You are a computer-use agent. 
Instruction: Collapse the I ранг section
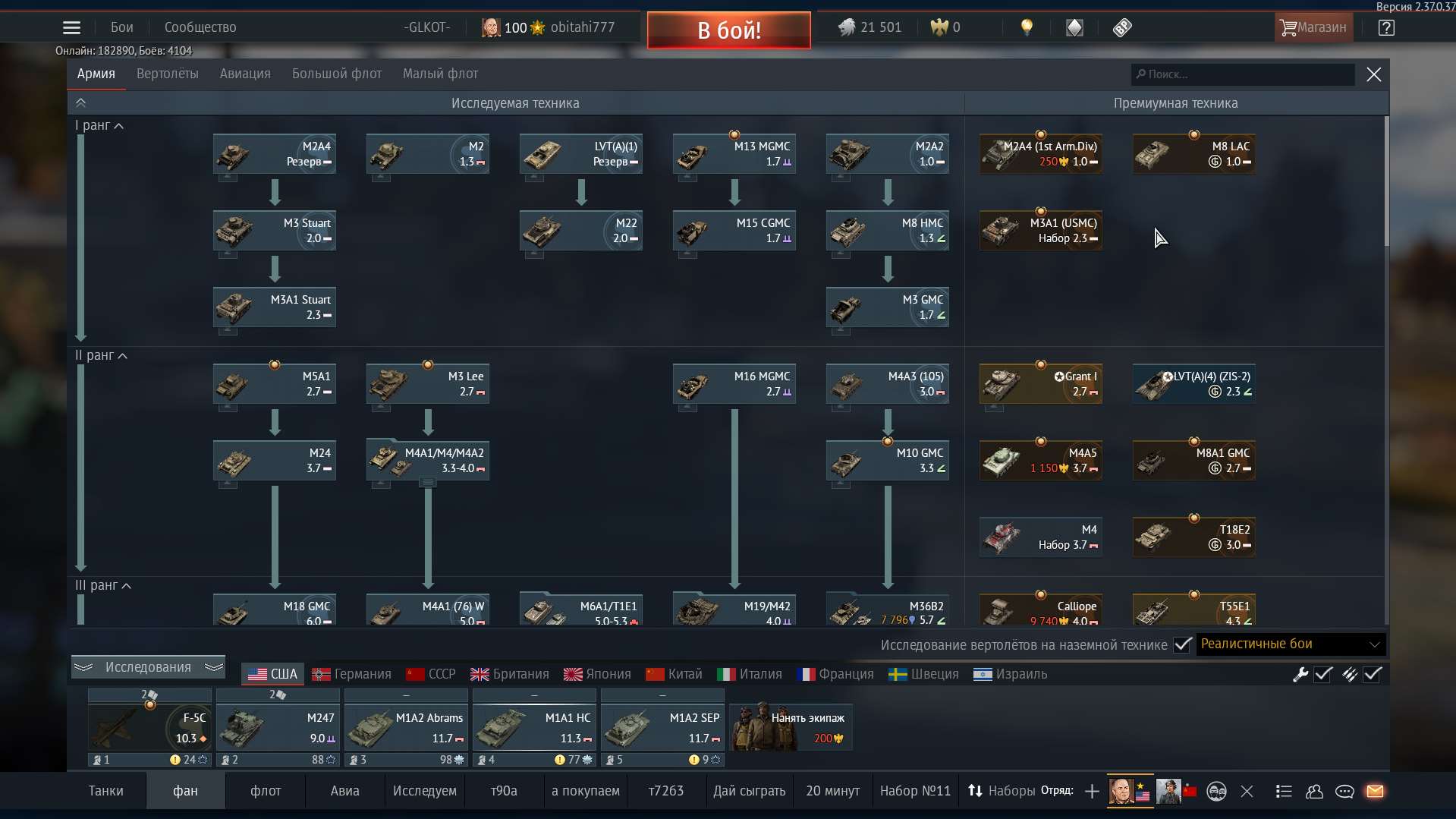pos(99,125)
